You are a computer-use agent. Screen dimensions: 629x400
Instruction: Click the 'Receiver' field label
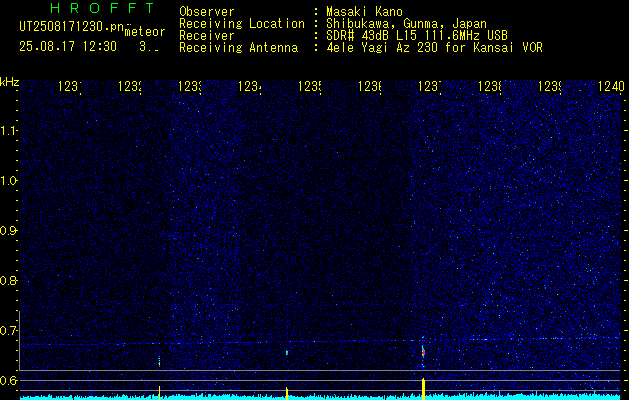tap(207, 36)
